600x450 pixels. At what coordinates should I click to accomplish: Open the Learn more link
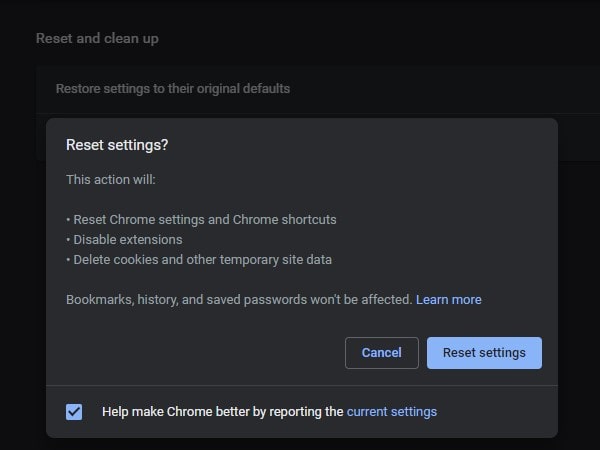448,300
